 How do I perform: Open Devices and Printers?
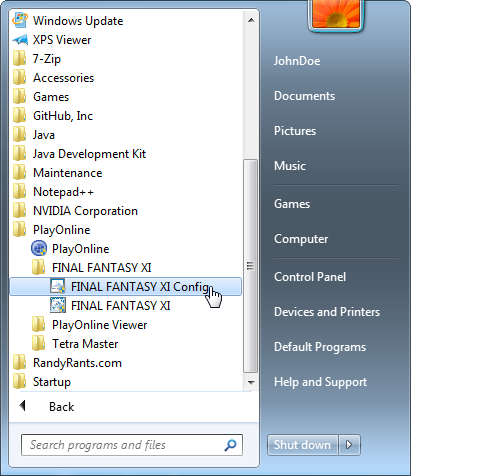coord(327,312)
